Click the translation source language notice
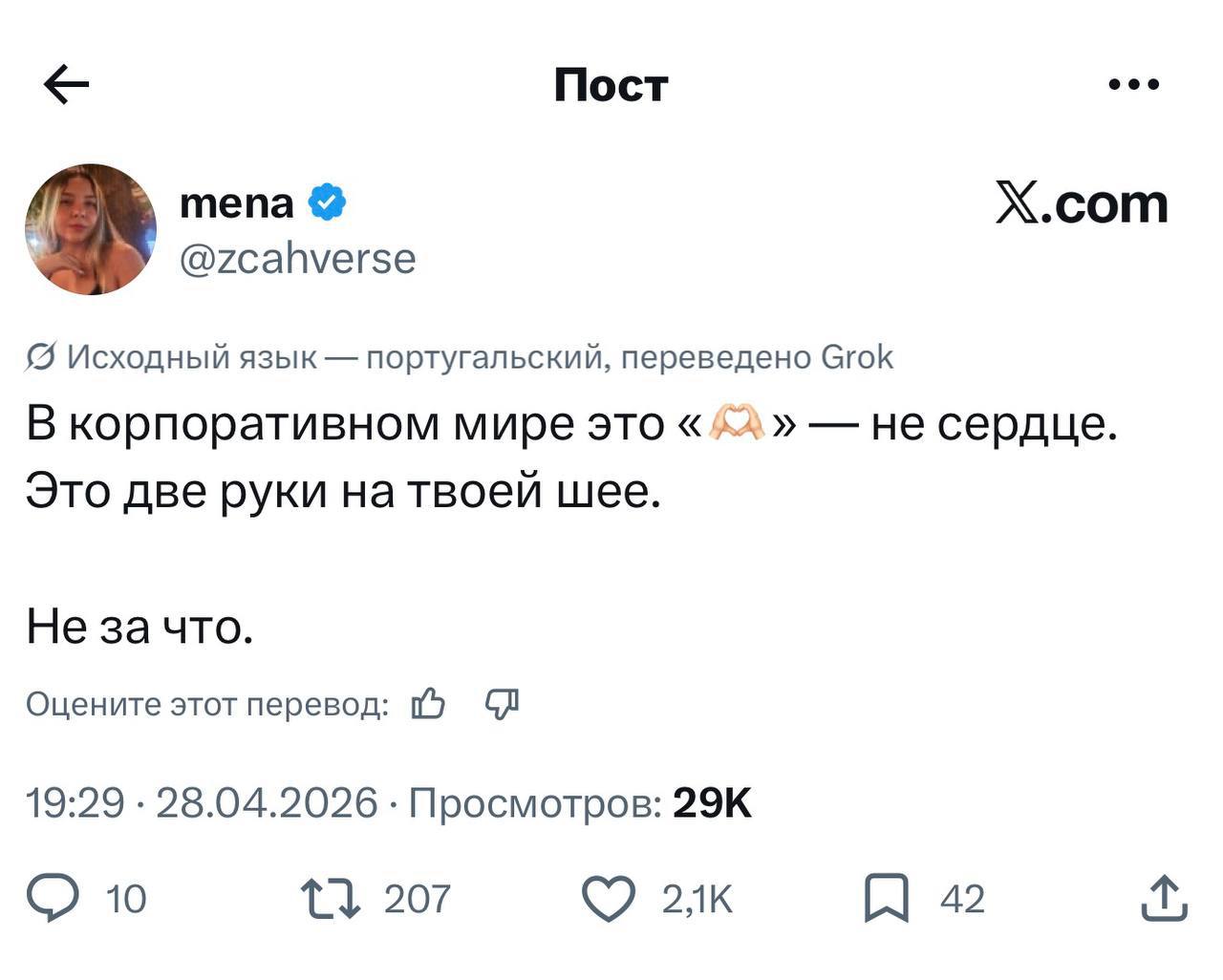This screenshot has height=980, width=1223. (x=480, y=357)
